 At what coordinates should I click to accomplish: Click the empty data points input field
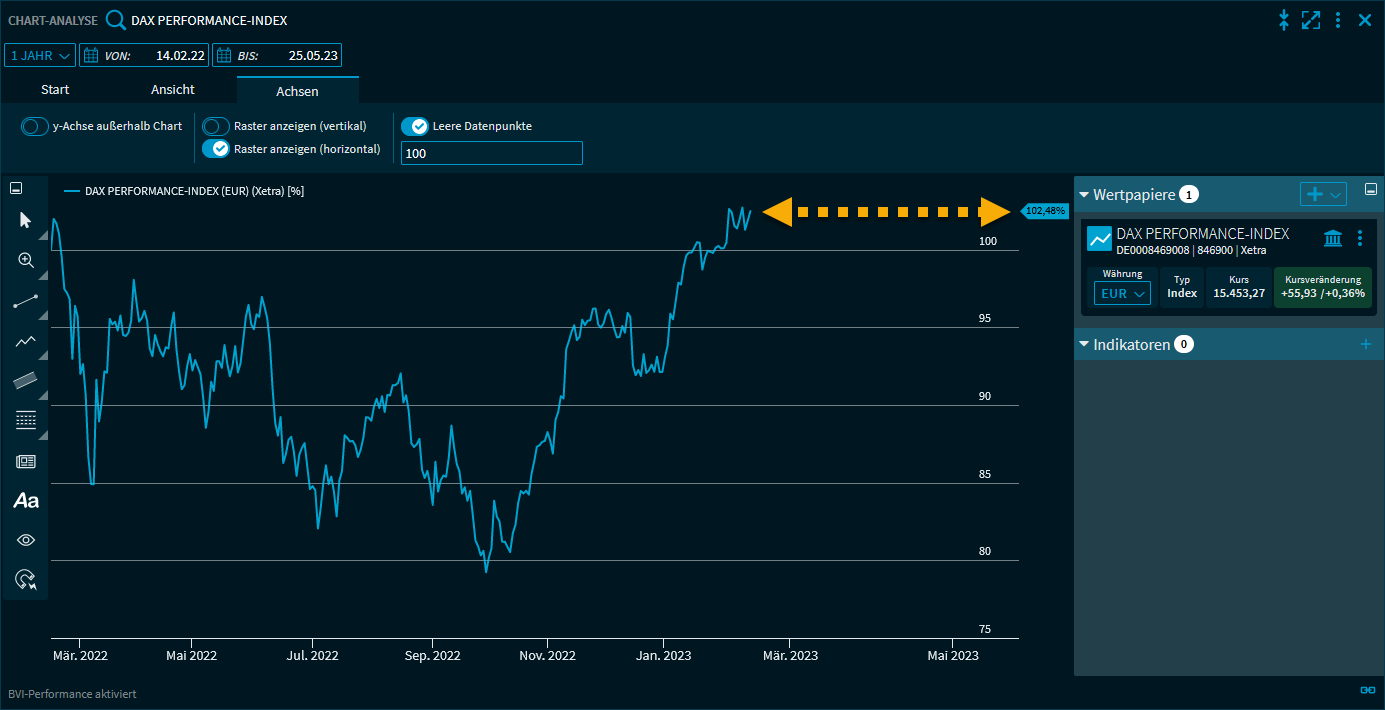pos(491,154)
